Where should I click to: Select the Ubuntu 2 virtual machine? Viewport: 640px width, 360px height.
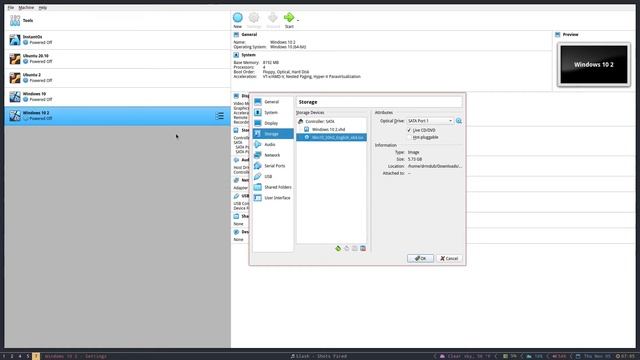118,78
